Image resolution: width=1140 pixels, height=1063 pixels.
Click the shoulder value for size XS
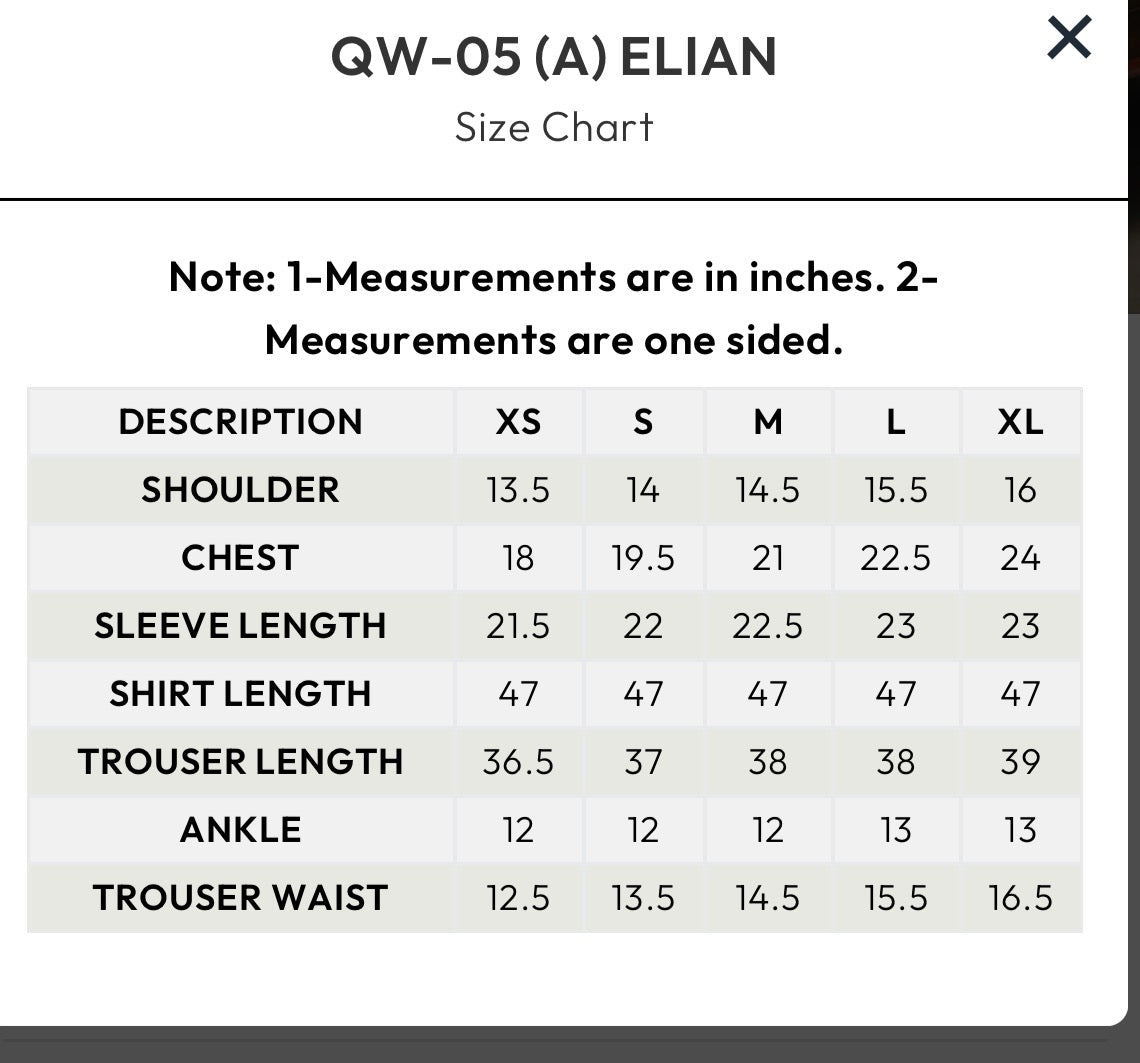tap(518, 490)
